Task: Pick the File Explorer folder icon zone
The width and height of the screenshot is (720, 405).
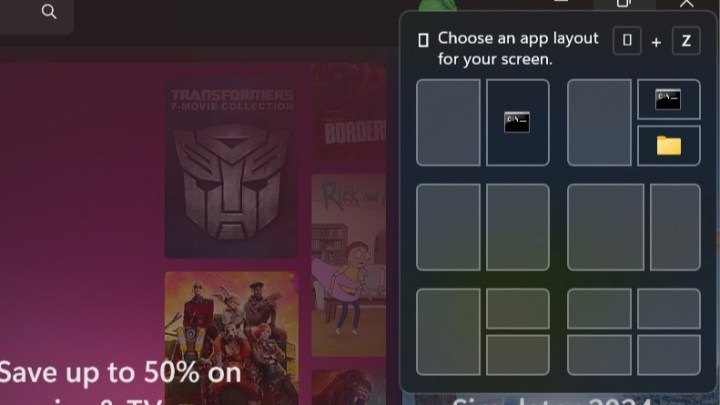Action: [x=669, y=146]
